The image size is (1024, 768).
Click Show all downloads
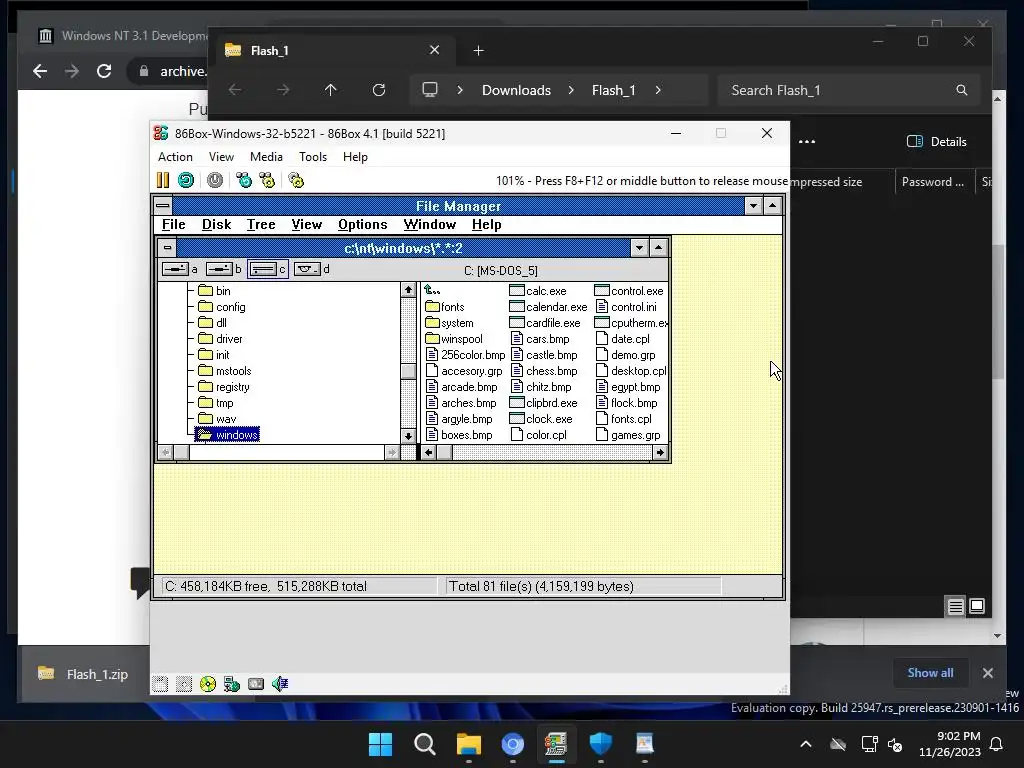tap(930, 673)
